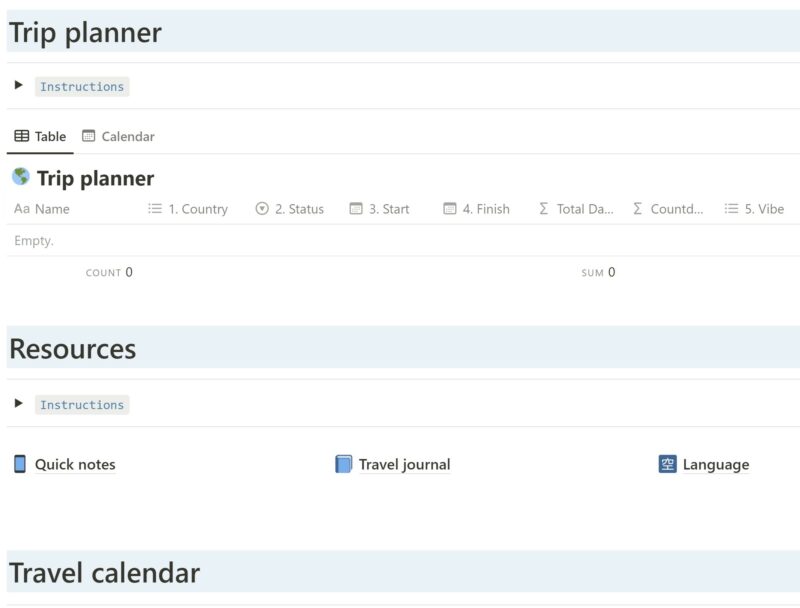Click the globe icon beside Trip planner database
Image resolution: width=800 pixels, height=608 pixels.
coord(20,177)
